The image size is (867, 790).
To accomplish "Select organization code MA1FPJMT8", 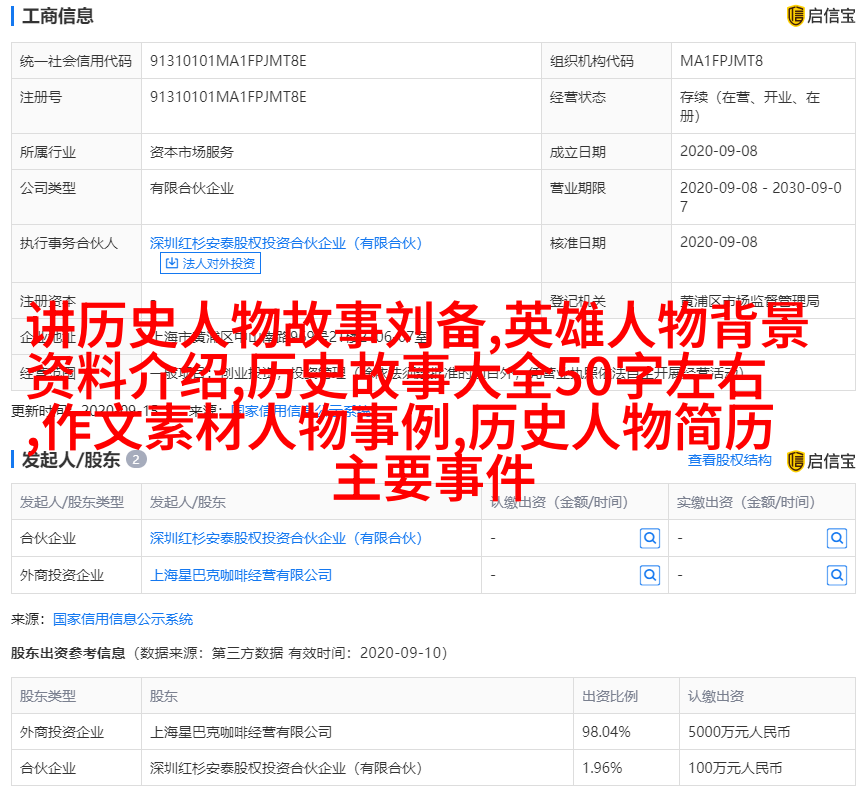I will (x=721, y=61).
